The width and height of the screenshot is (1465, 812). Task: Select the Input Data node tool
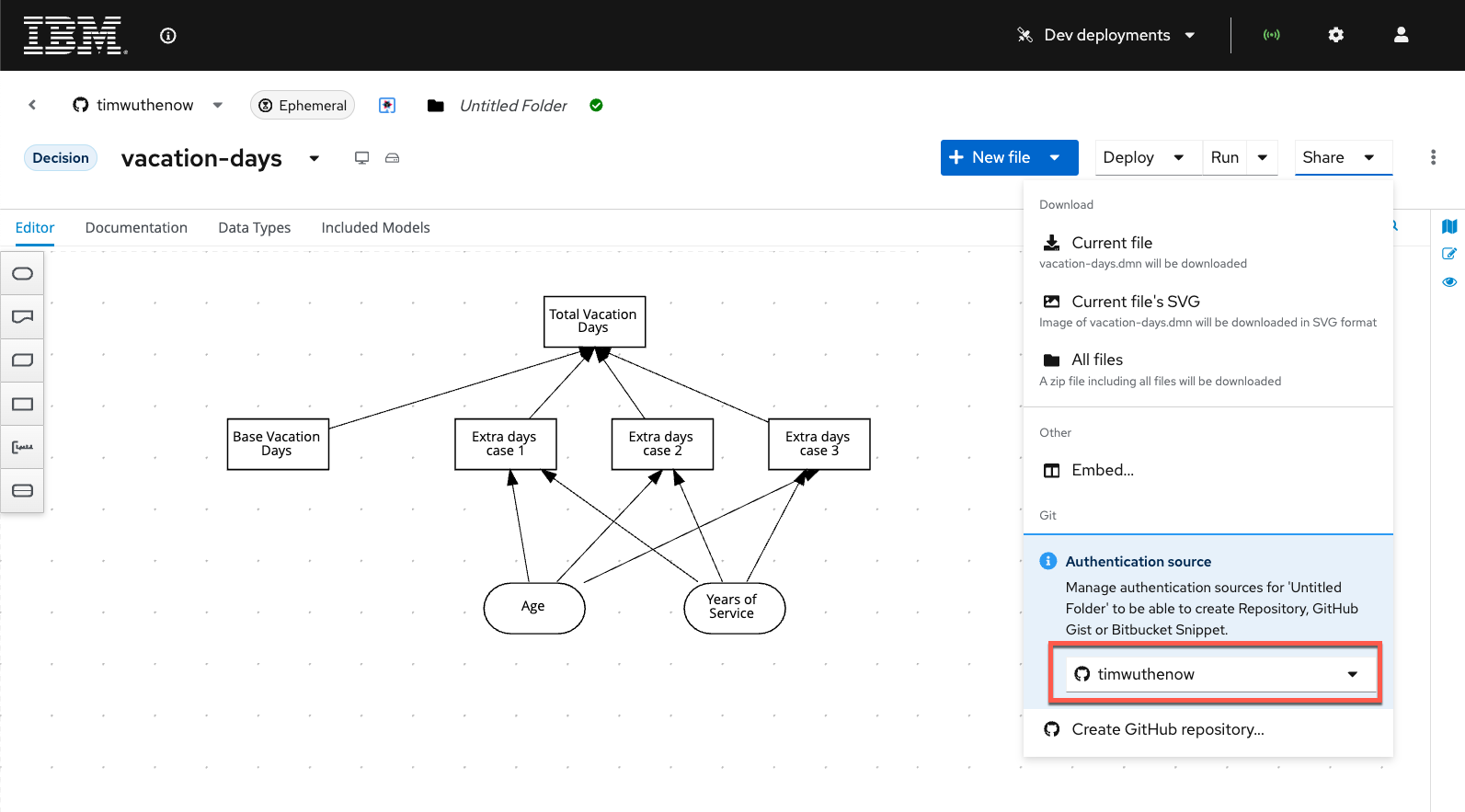coord(22,273)
